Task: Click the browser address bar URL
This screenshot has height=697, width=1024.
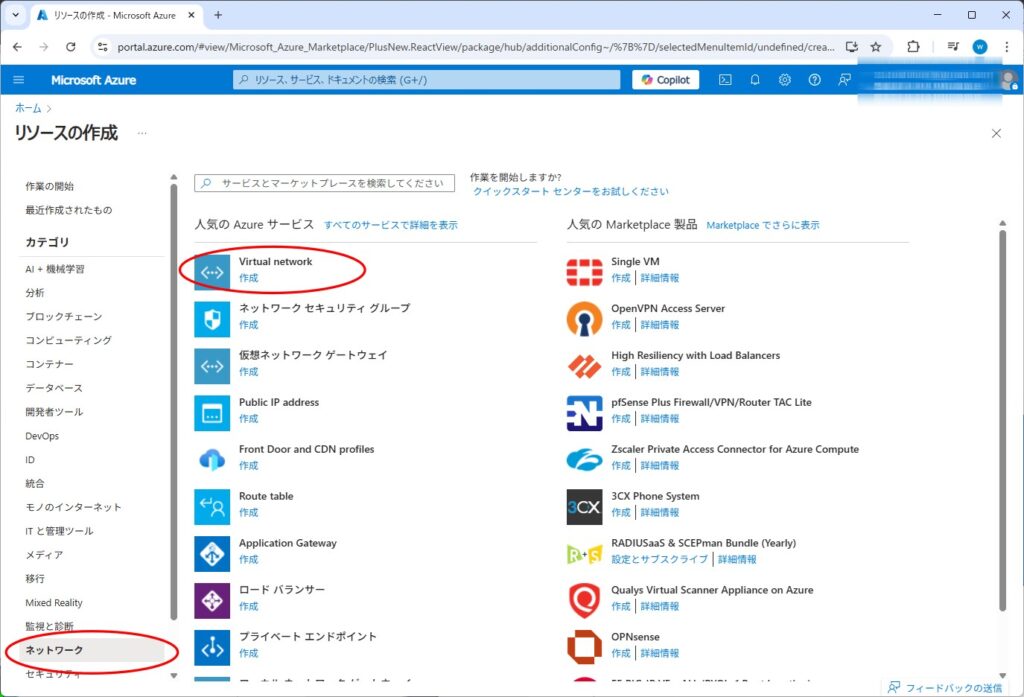Action: [x=475, y=47]
